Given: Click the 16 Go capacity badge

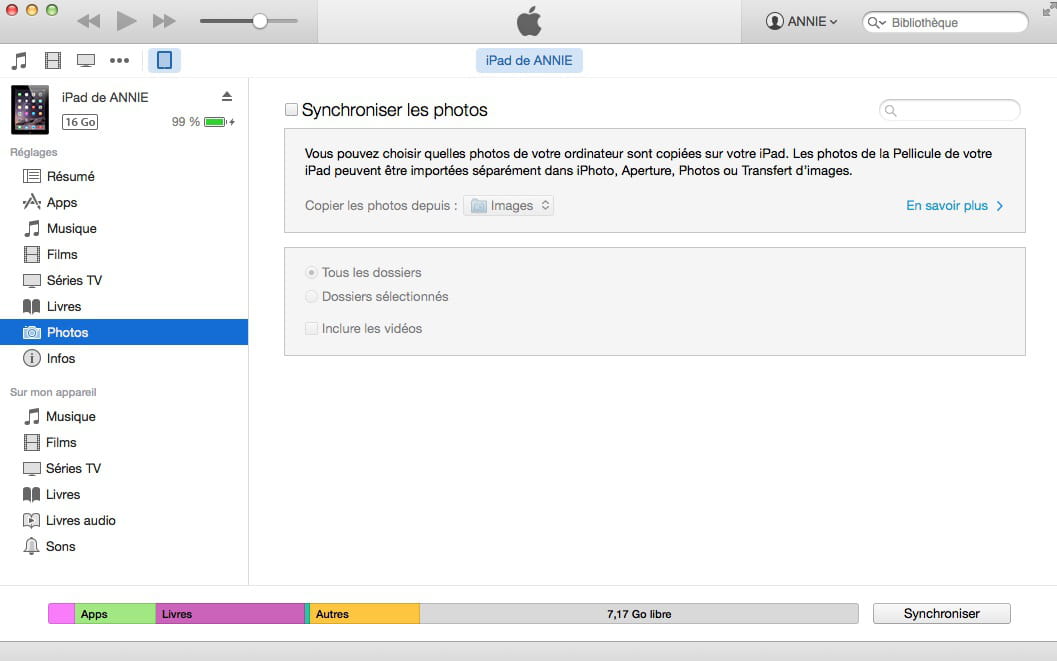Looking at the screenshot, I should click(80, 122).
